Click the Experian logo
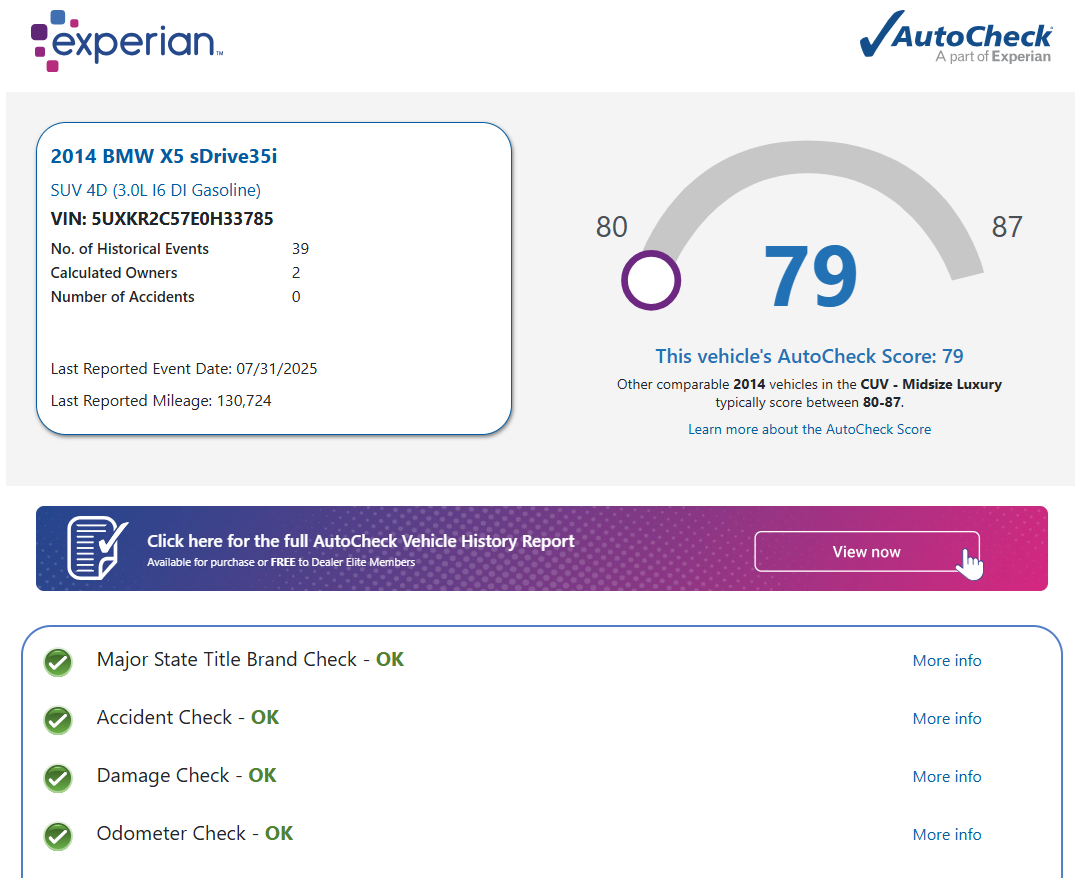 pos(127,41)
